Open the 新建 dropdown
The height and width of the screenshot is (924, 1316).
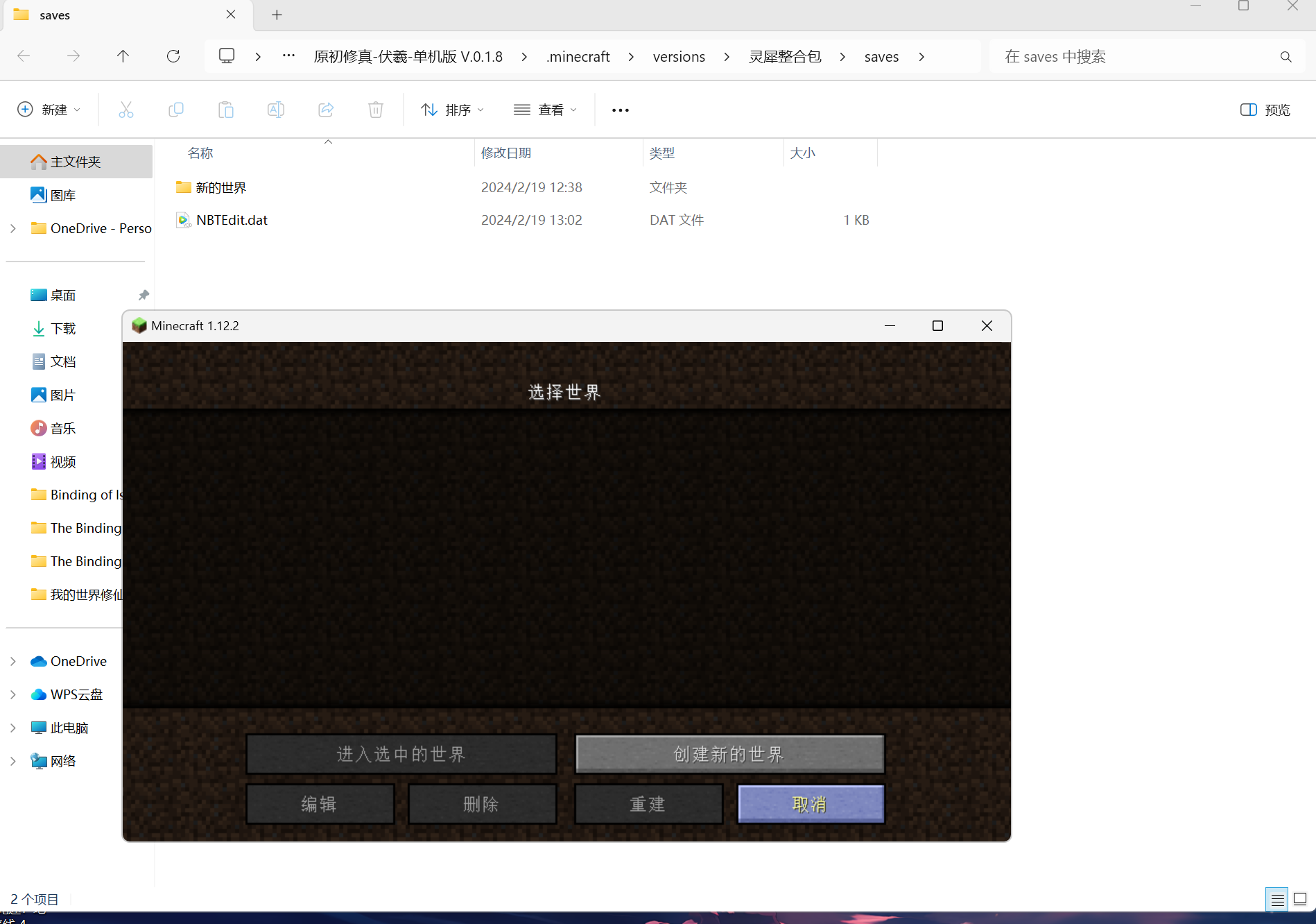point(49,110)
